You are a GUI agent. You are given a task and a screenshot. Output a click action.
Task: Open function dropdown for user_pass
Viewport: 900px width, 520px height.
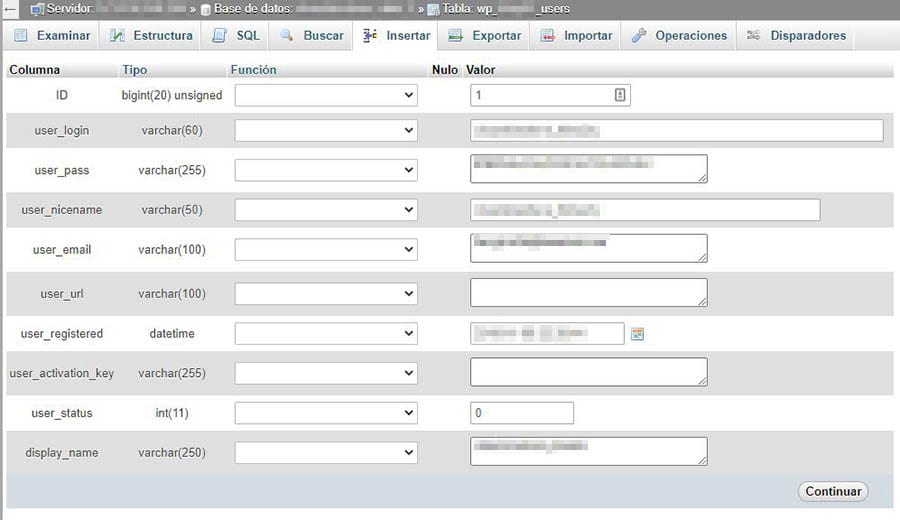326,171
